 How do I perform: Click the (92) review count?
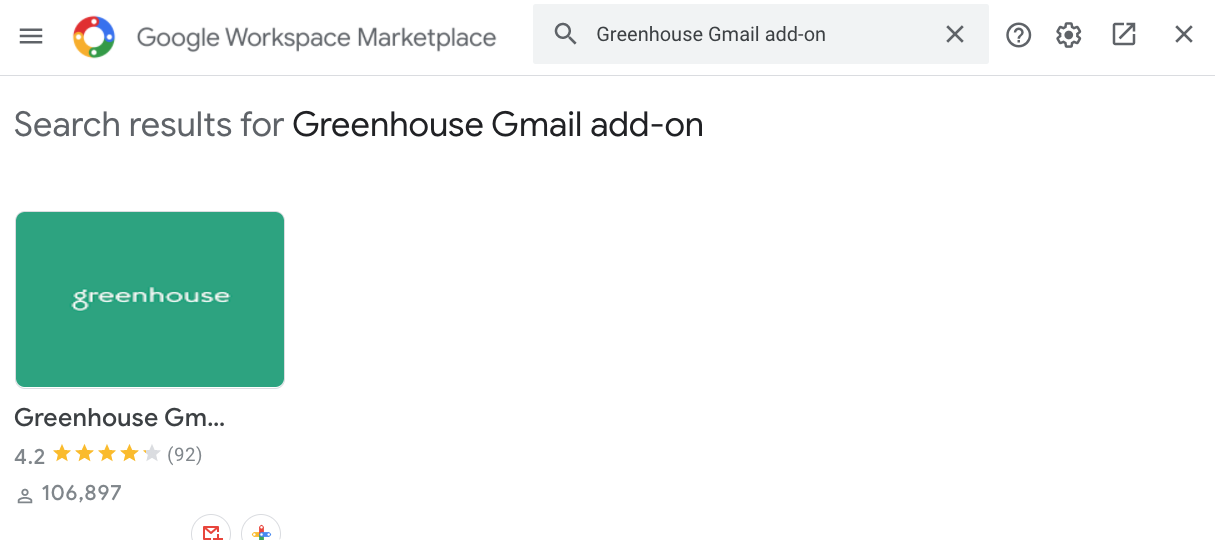184,455
